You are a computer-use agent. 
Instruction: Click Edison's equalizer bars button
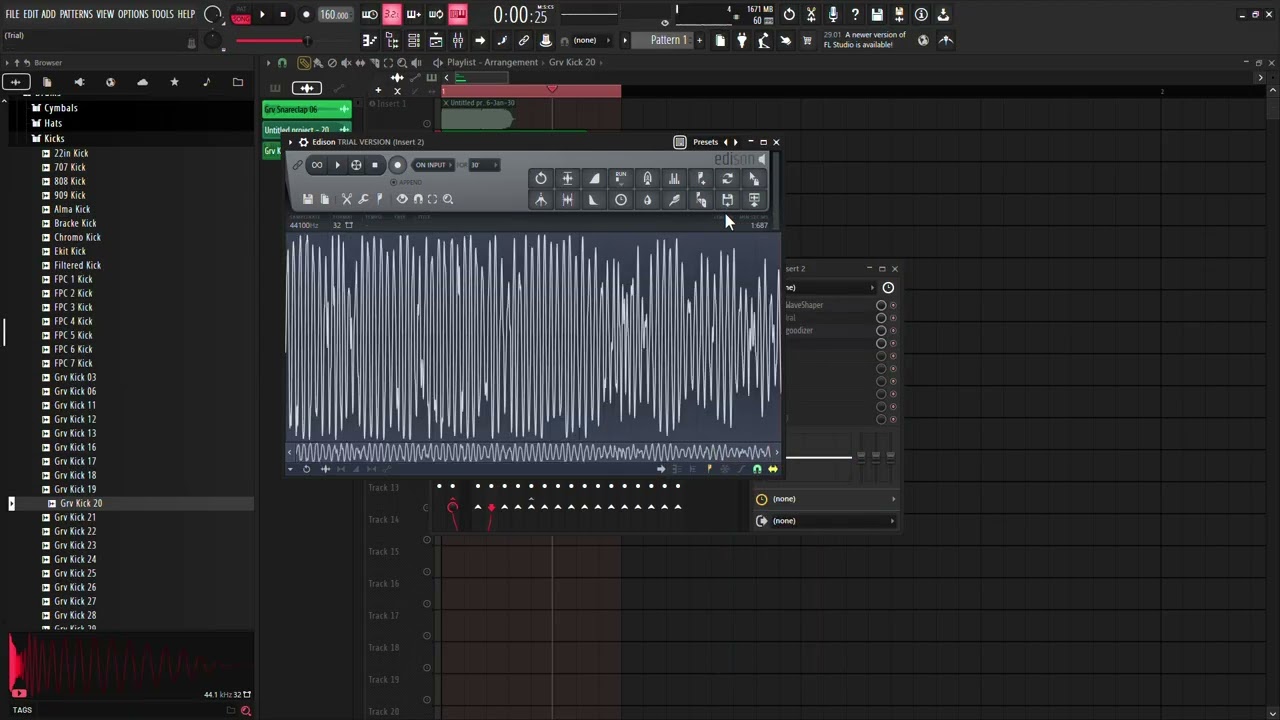click(674, 178)
